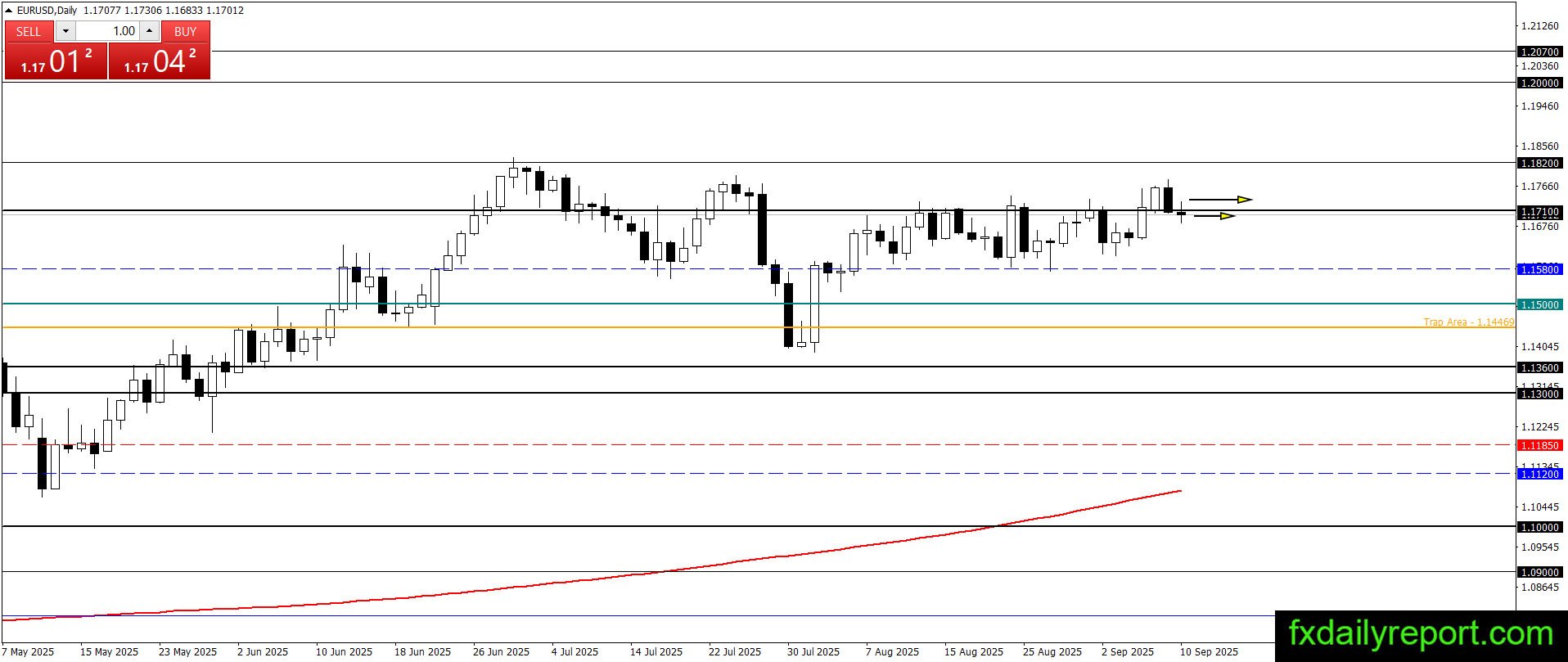Screen dimensions: 1568x662
Task: Click the 1.14045 price scale value
Action: click(x=1539, y=347)
